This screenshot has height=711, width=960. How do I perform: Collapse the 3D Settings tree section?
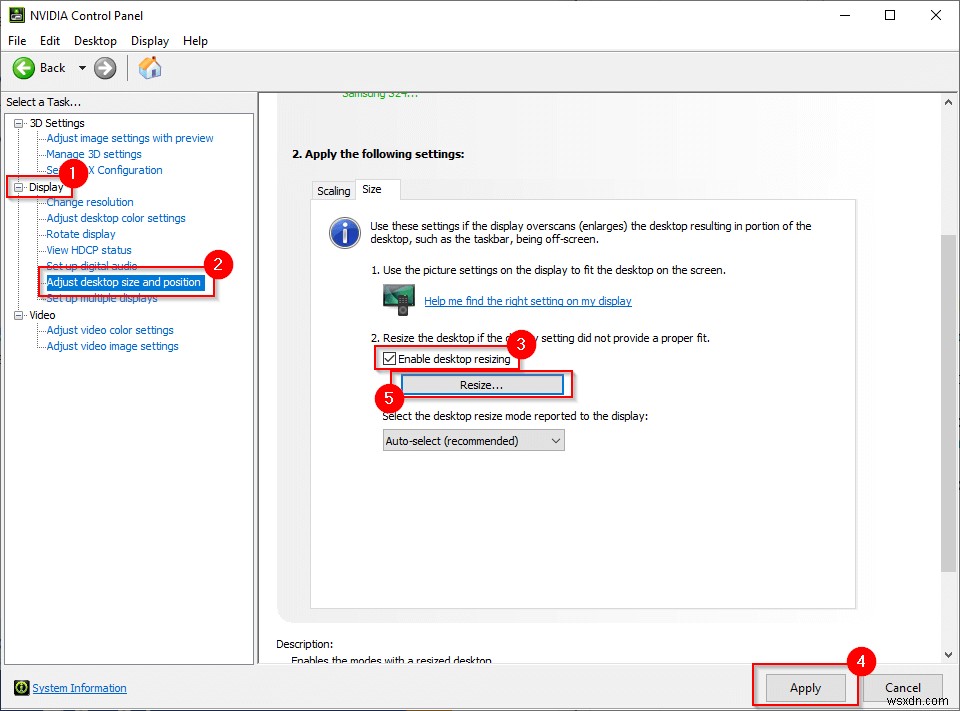tap(17, 122)
